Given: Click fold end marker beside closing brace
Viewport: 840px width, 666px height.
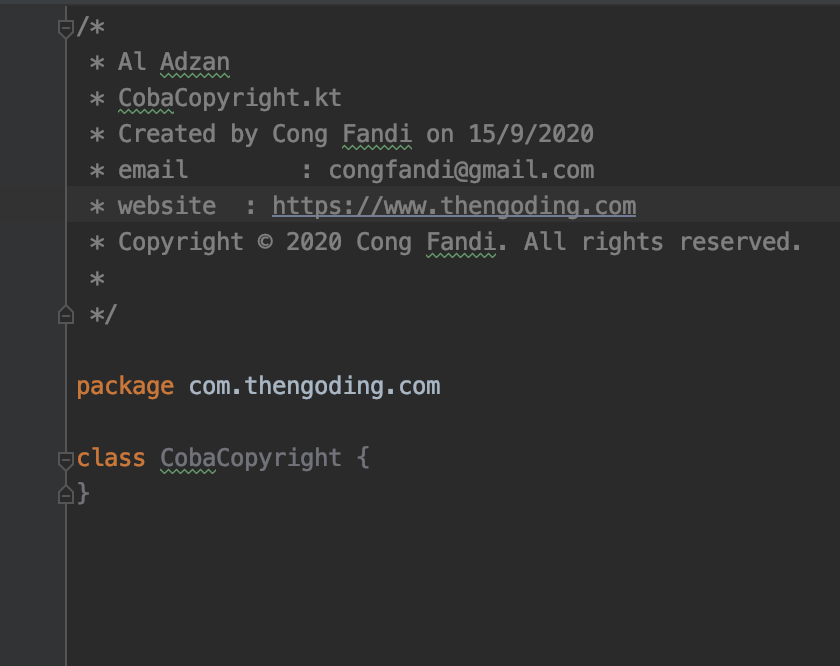Looking at the screenshot, I should click(x=66, y=493).
